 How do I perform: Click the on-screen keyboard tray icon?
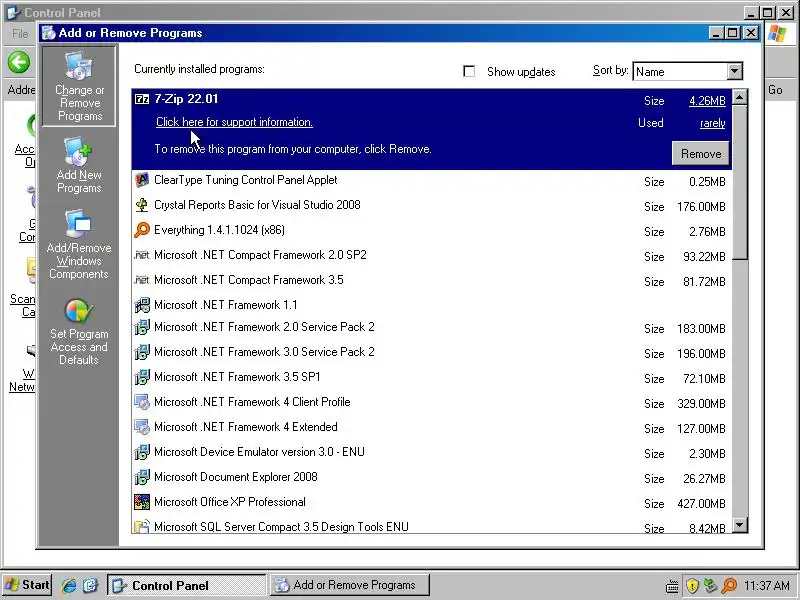(x=672, y=586)
